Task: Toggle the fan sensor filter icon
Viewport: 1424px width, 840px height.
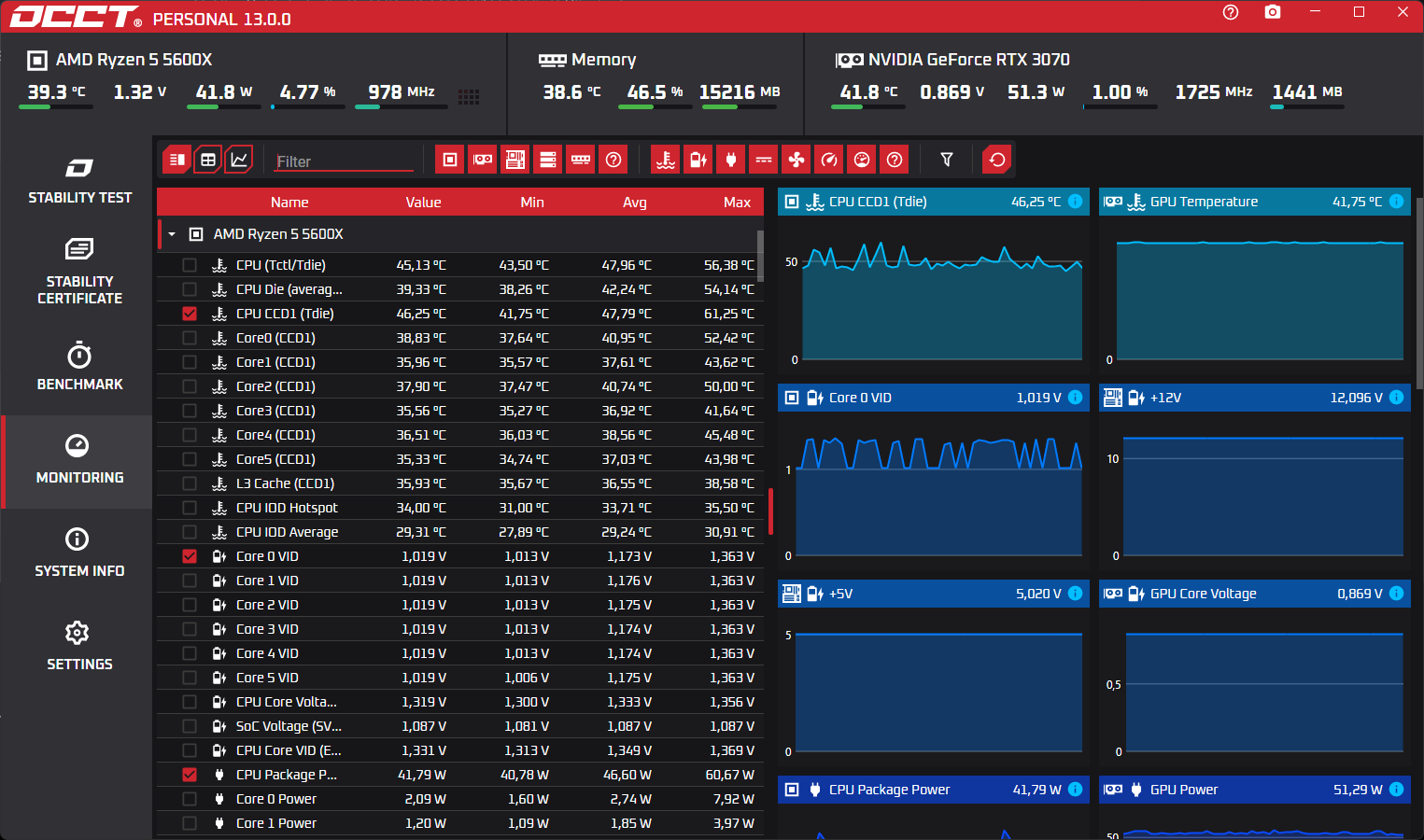Action: (797, 160)
